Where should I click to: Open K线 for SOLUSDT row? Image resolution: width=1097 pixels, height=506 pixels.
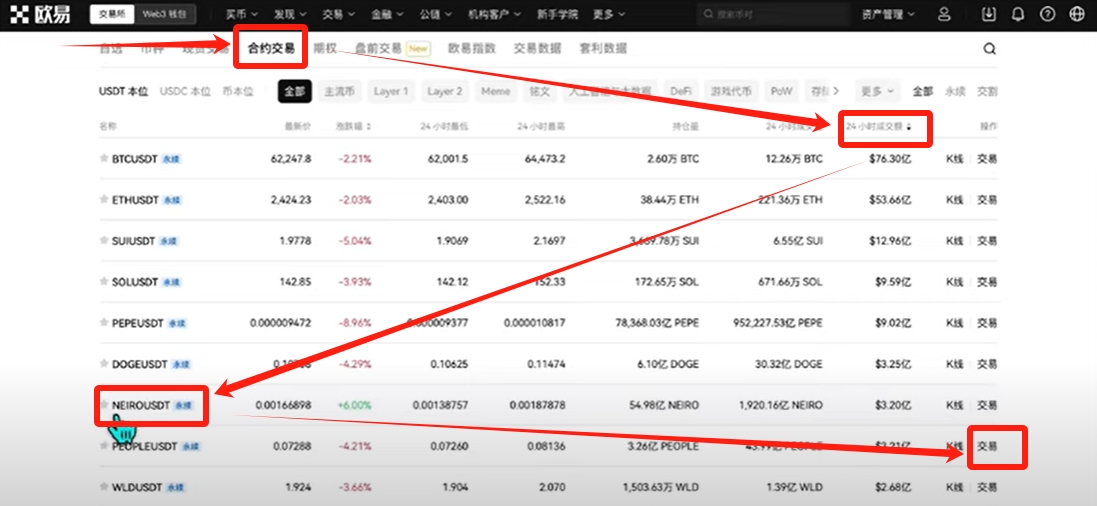coord(955,282)
